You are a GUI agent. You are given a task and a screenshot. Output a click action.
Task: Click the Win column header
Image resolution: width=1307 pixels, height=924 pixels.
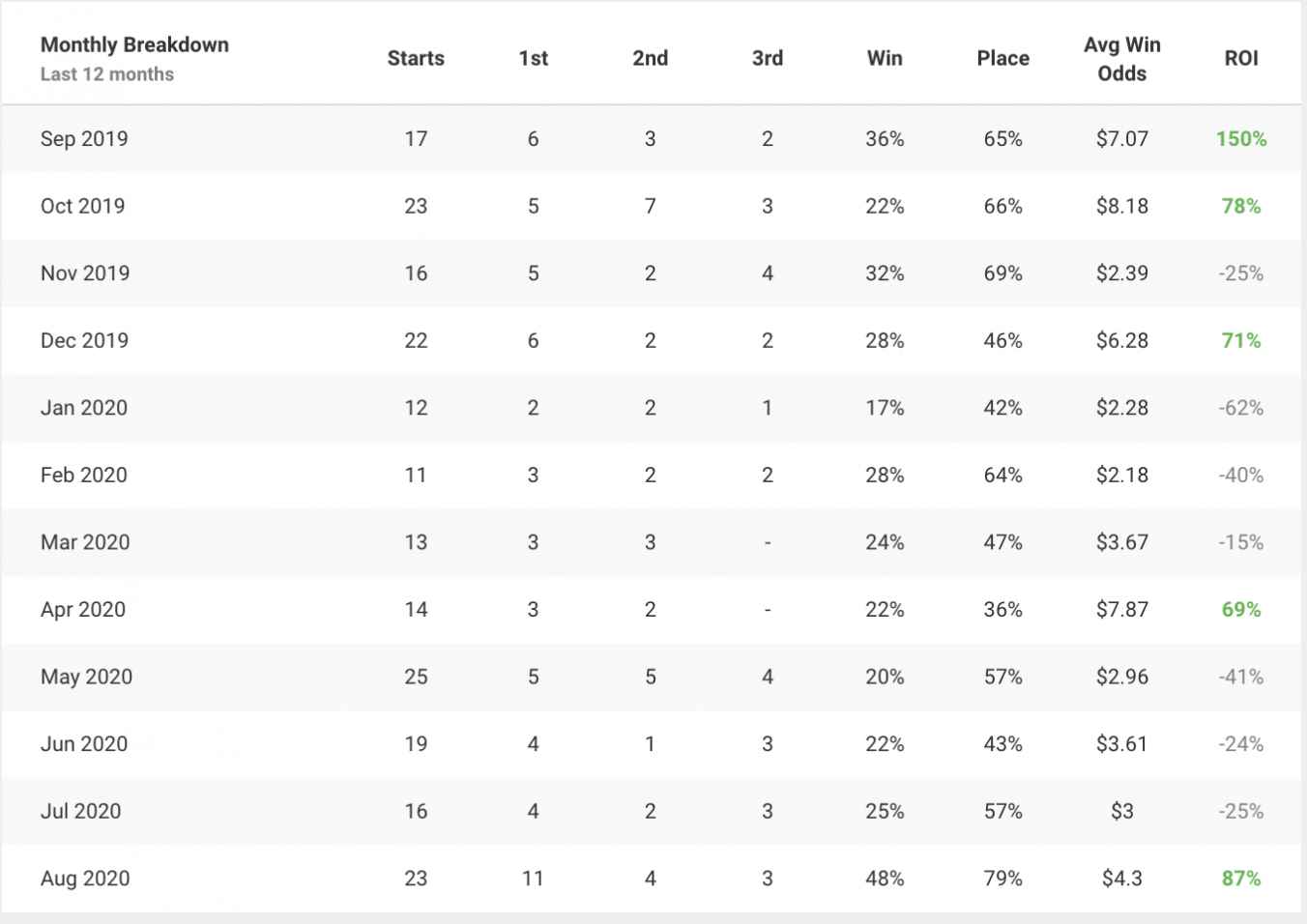[x=885, y=58]
